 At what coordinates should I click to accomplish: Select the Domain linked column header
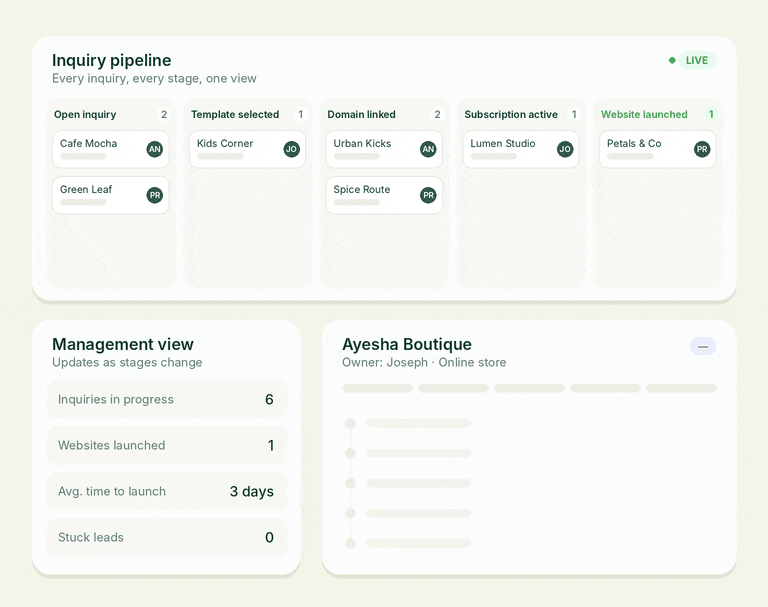pyautogui.click(x=361, y=114)
